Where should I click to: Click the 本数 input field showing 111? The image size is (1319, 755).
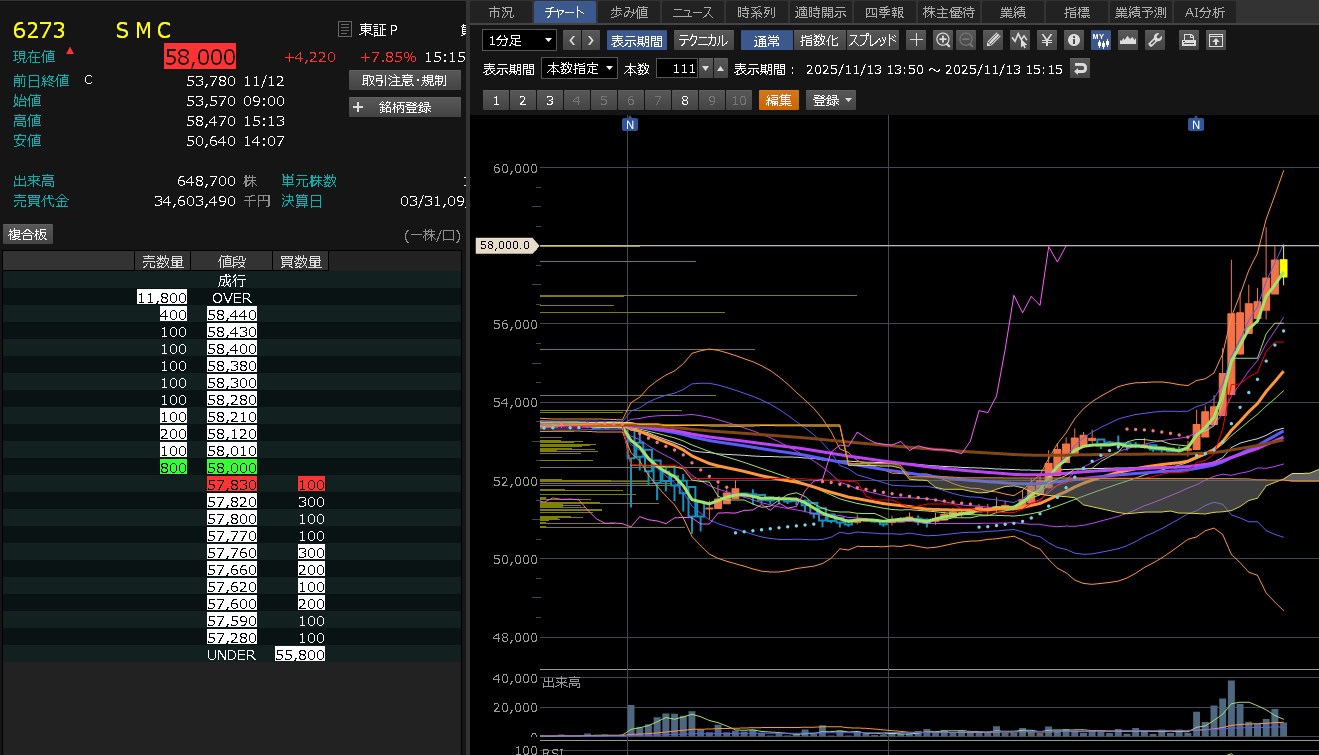[x=677, y=69]
